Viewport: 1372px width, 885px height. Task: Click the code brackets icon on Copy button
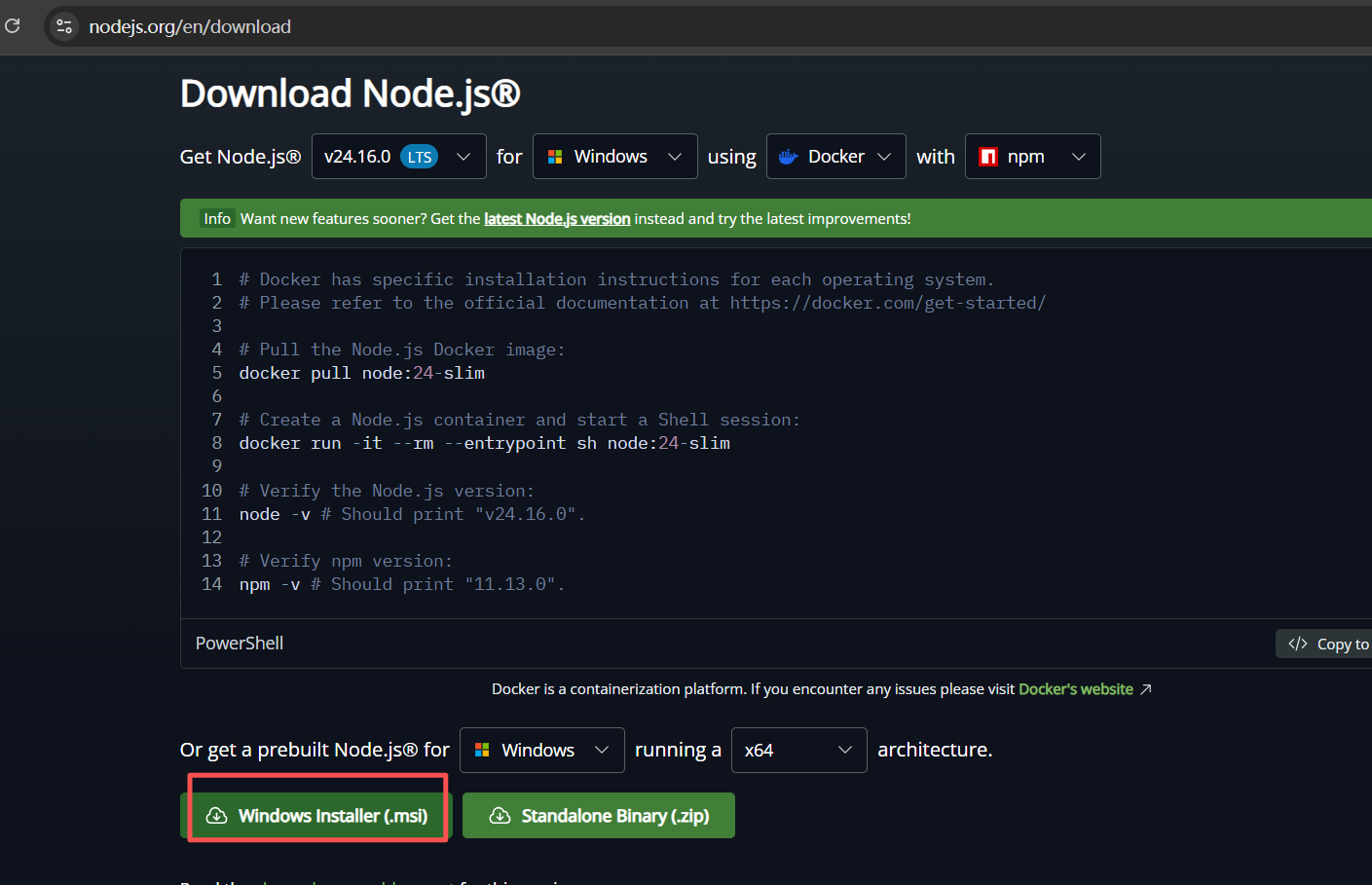1297,644
